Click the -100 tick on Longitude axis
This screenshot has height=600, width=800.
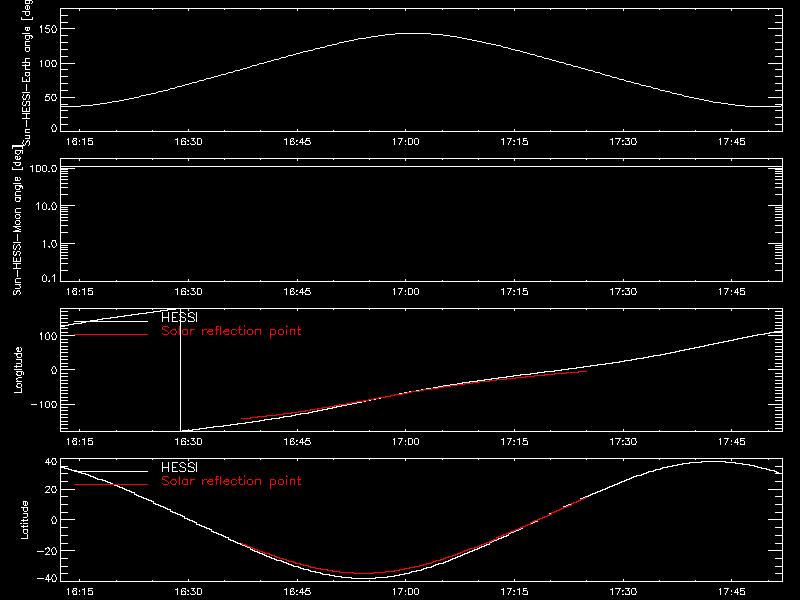point(44,404)
